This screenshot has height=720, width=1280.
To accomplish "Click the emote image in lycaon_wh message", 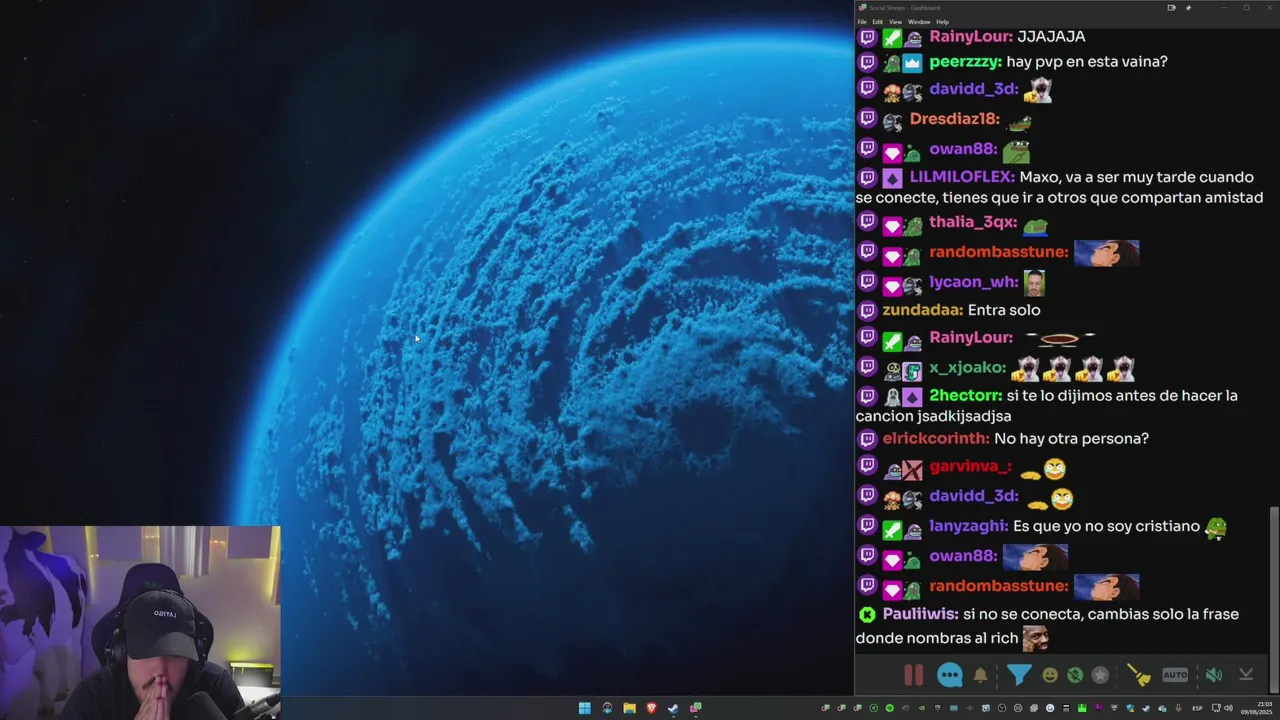I will [x=1034, y=282].
